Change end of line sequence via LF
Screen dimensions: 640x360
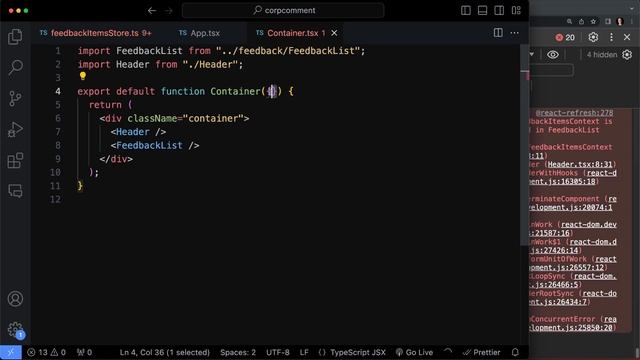304,352
